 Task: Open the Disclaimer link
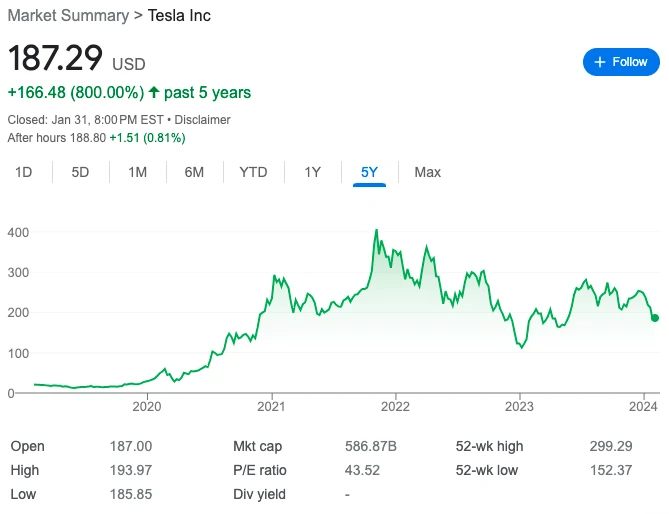(x=203, y=120)
